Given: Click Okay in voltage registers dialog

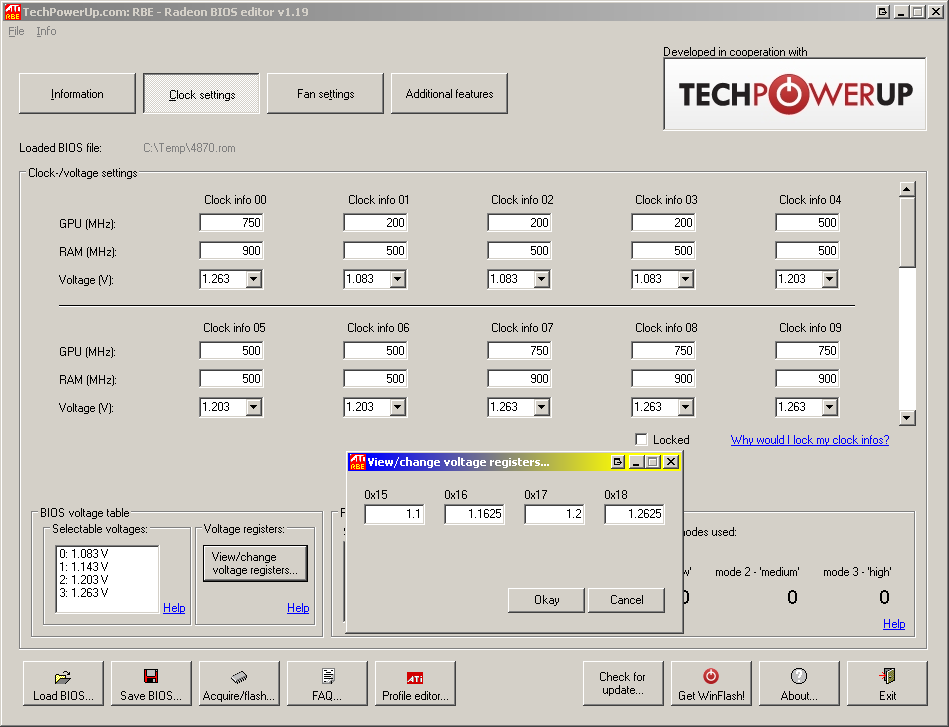Looking at the screenshot, I should [x=547, y=600].
